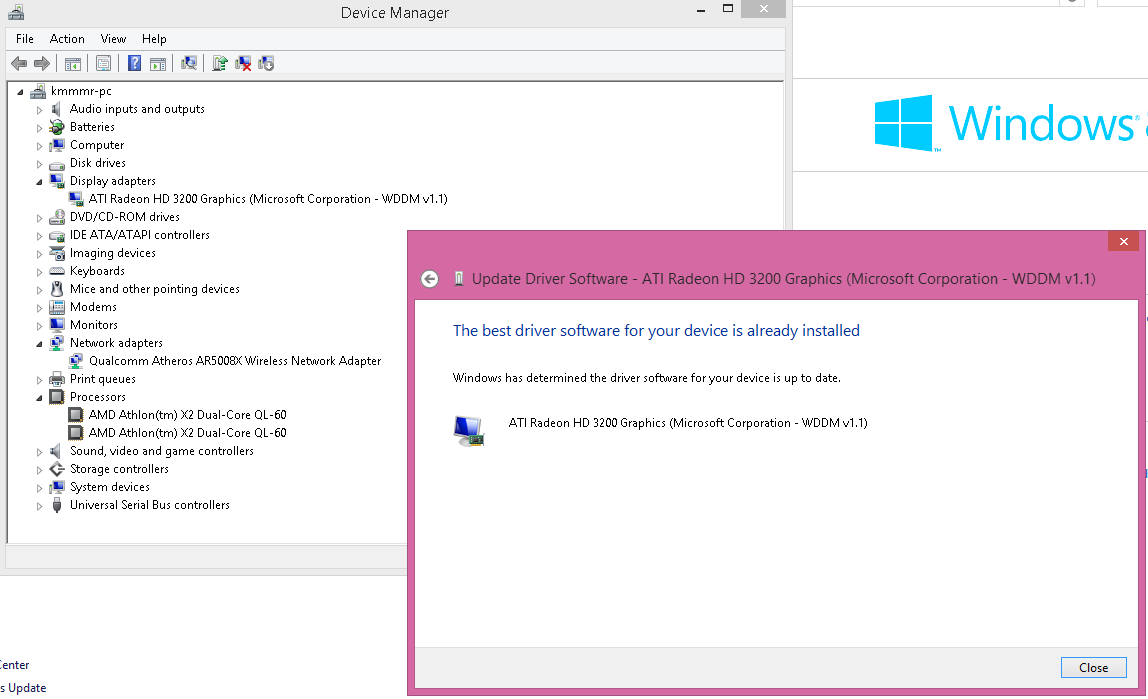The width and height of the screenshot is (1148, 699).
Task: Click Show/Hide Action Pane toolbar icon
Action: tap(157, 64)
